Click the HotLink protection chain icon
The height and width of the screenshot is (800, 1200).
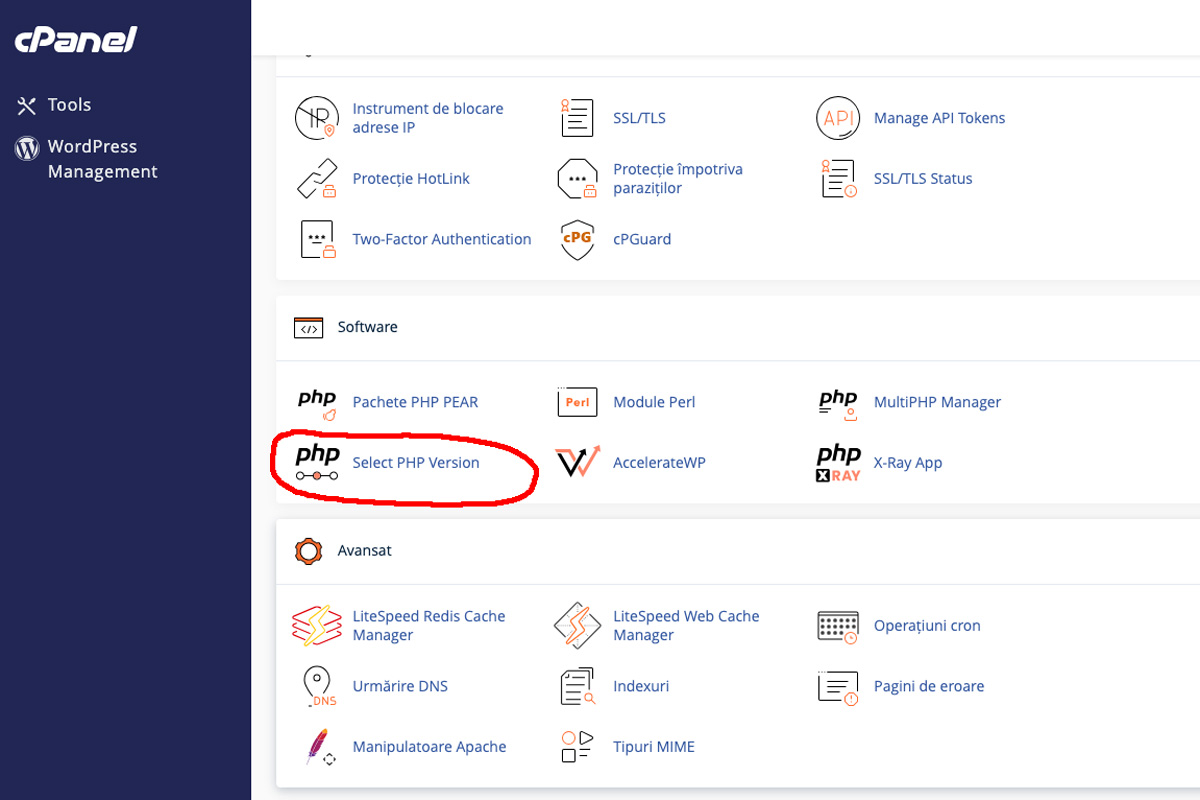(x=317, y=179)
